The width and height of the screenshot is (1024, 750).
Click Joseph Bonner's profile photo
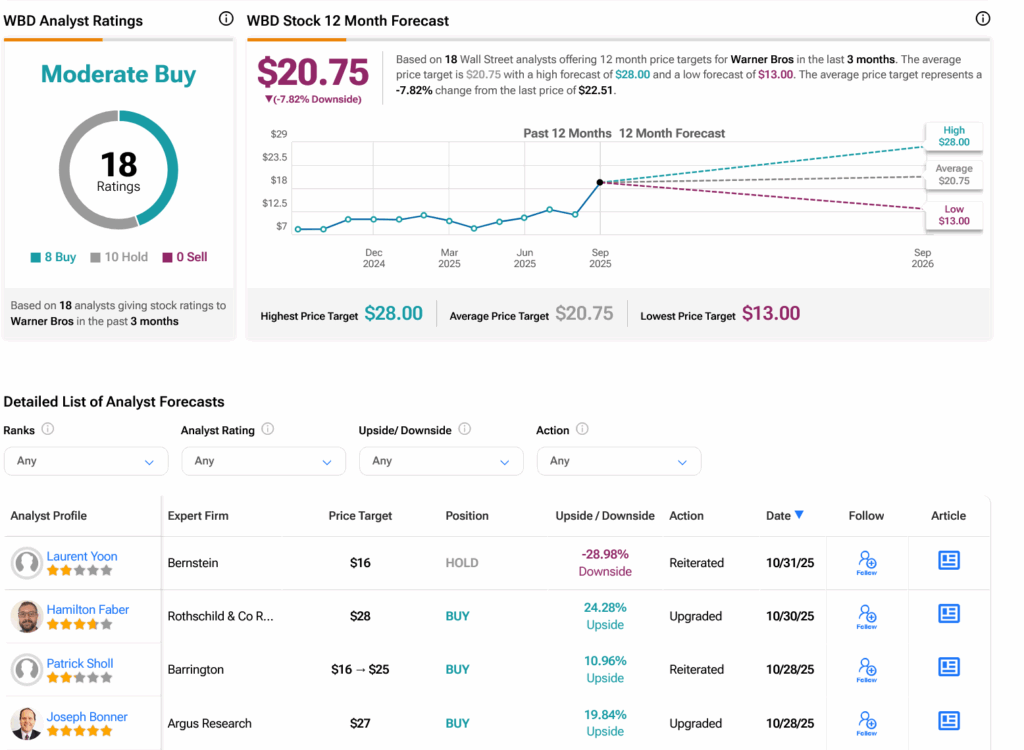point(26,723)
